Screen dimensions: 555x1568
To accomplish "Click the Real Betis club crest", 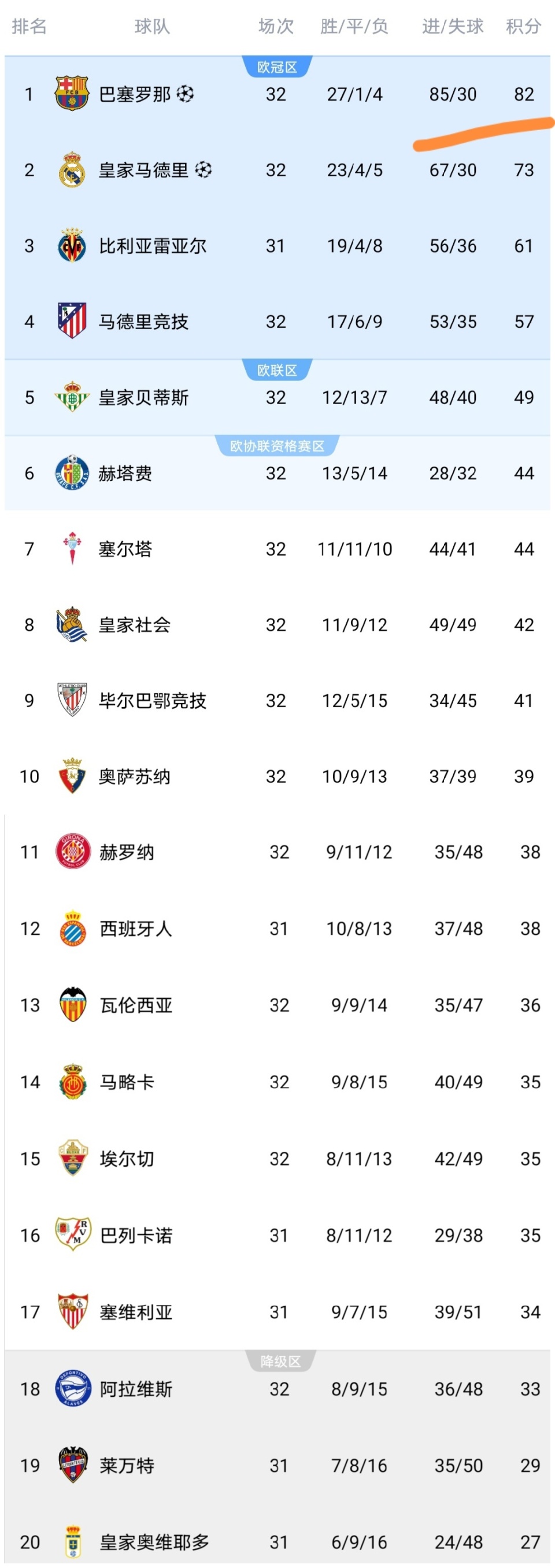I will [72, 397].
